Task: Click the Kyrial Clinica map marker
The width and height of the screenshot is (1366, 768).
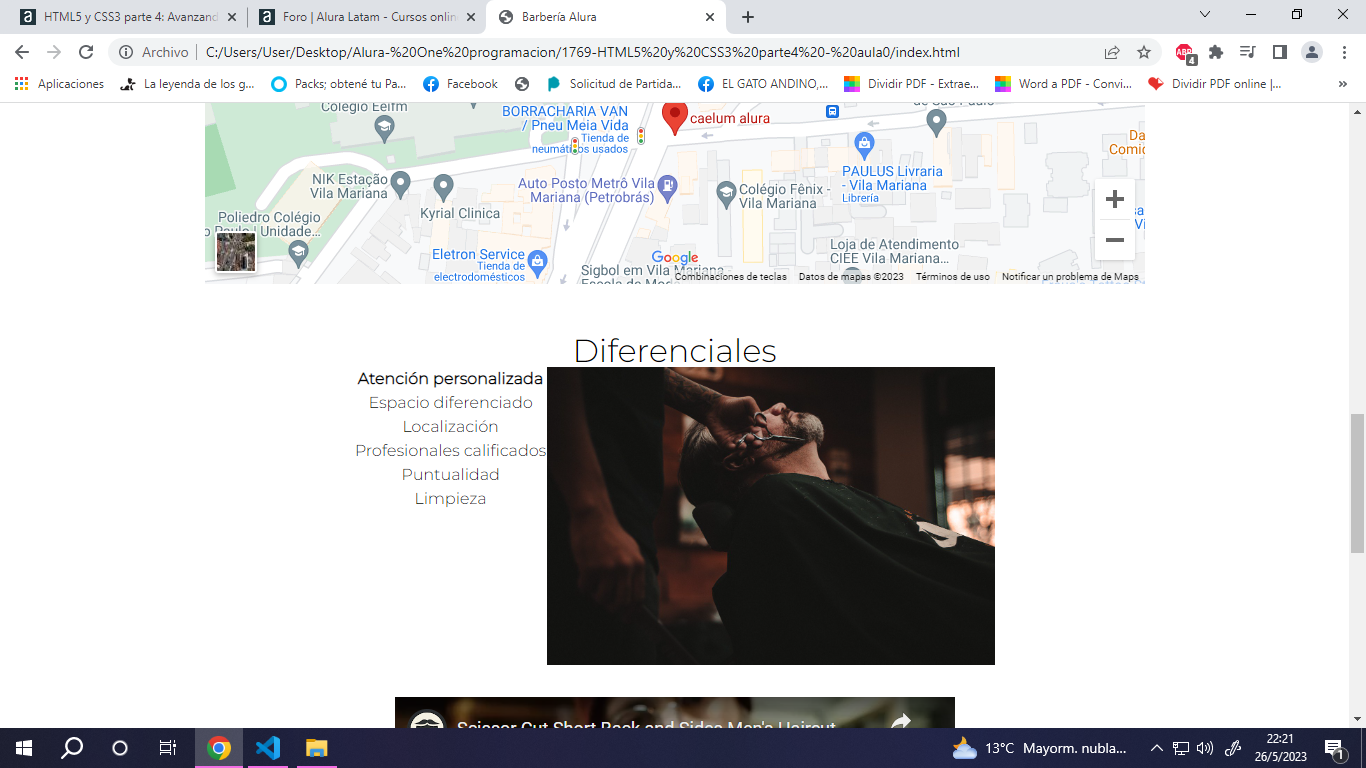Action: click(x=443, y=186)
